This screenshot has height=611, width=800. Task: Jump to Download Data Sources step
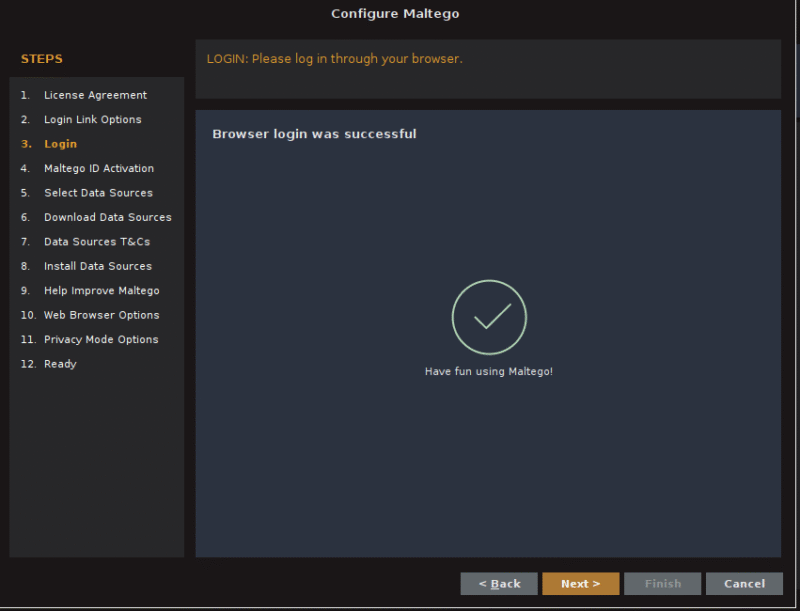107,217
